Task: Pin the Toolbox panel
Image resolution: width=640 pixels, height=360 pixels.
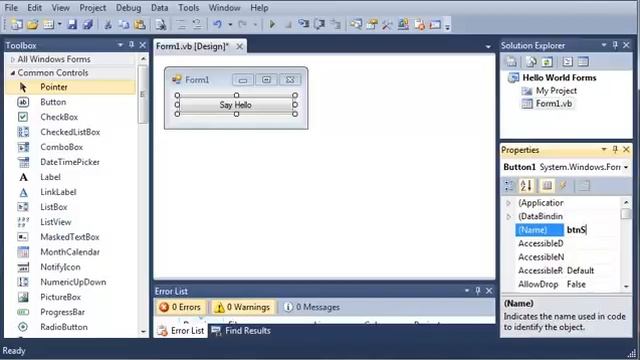Action: 131,45
